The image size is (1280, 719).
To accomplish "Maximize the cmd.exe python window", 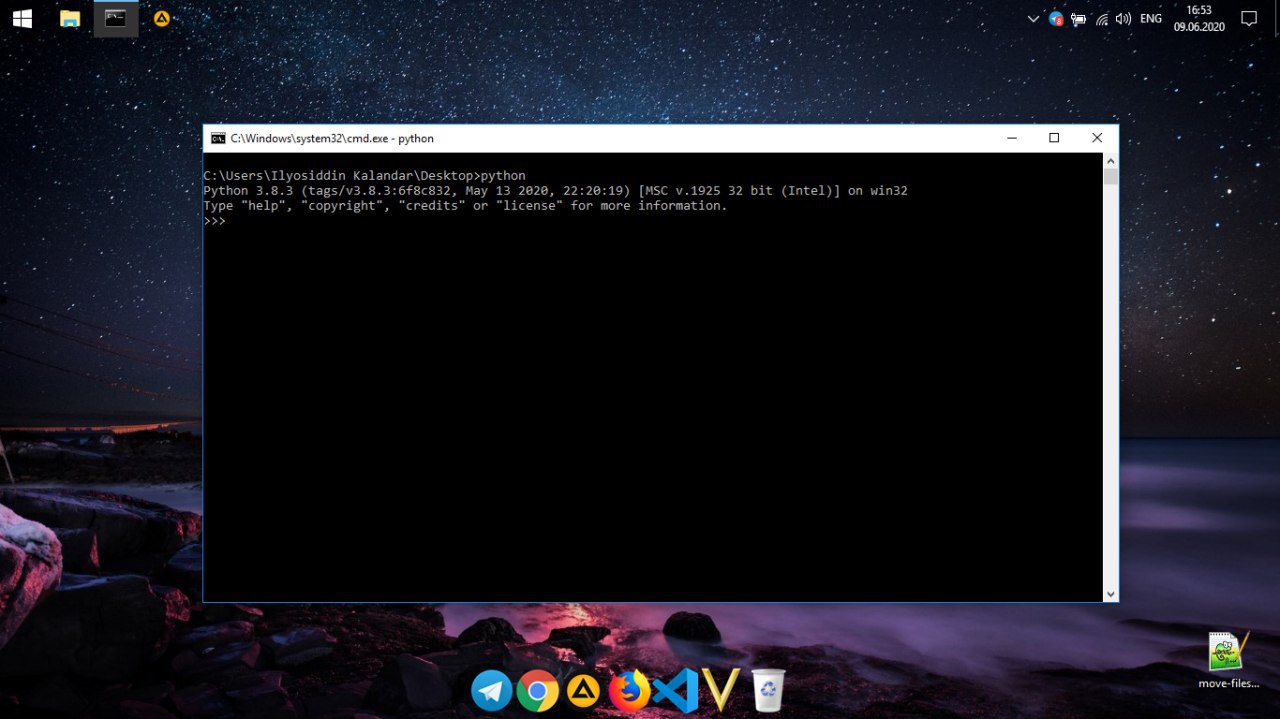I will [x=1054, y=138].
